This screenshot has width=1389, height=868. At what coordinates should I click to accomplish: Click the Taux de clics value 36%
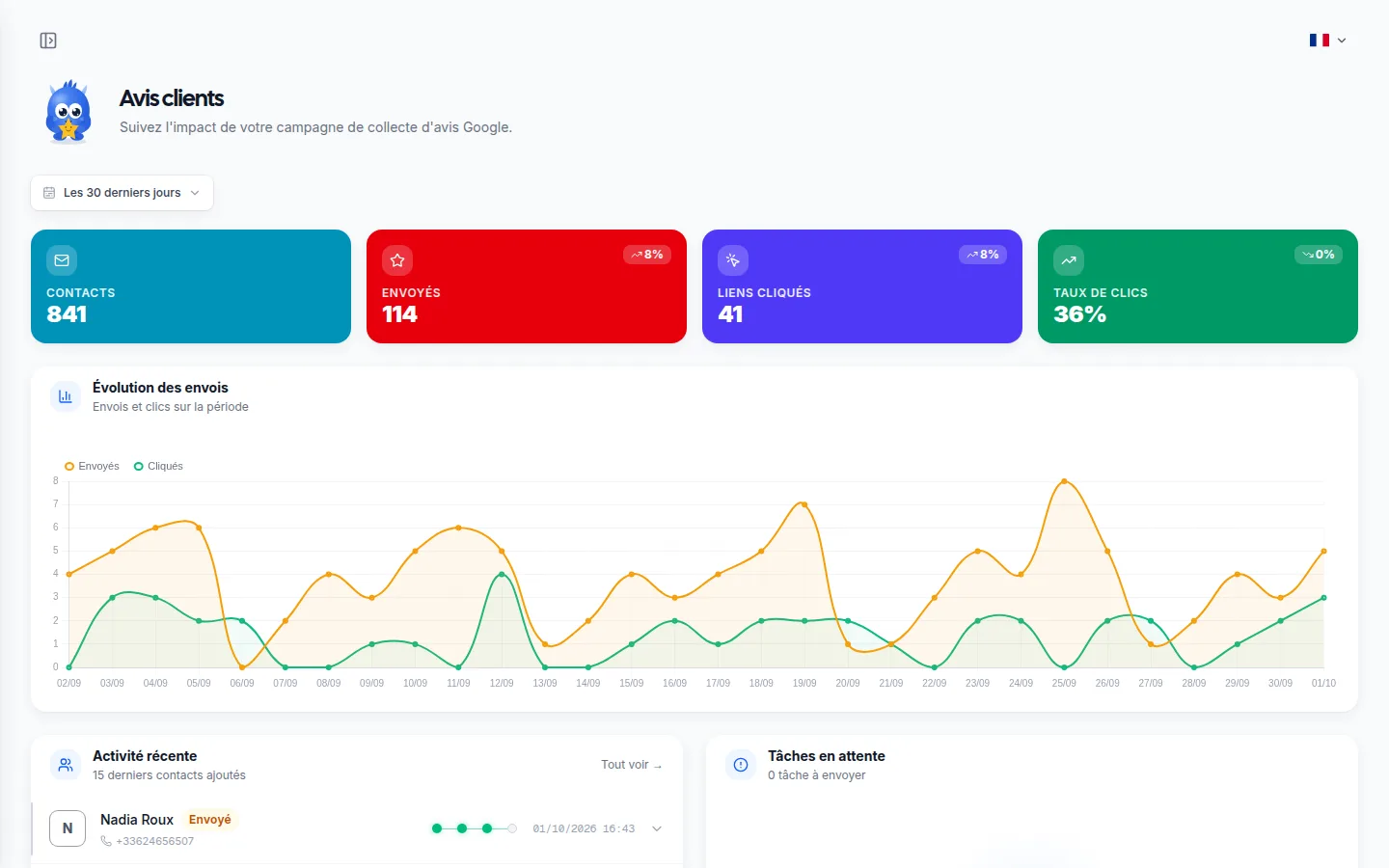pyautogui.click(x=1079, y=314)
